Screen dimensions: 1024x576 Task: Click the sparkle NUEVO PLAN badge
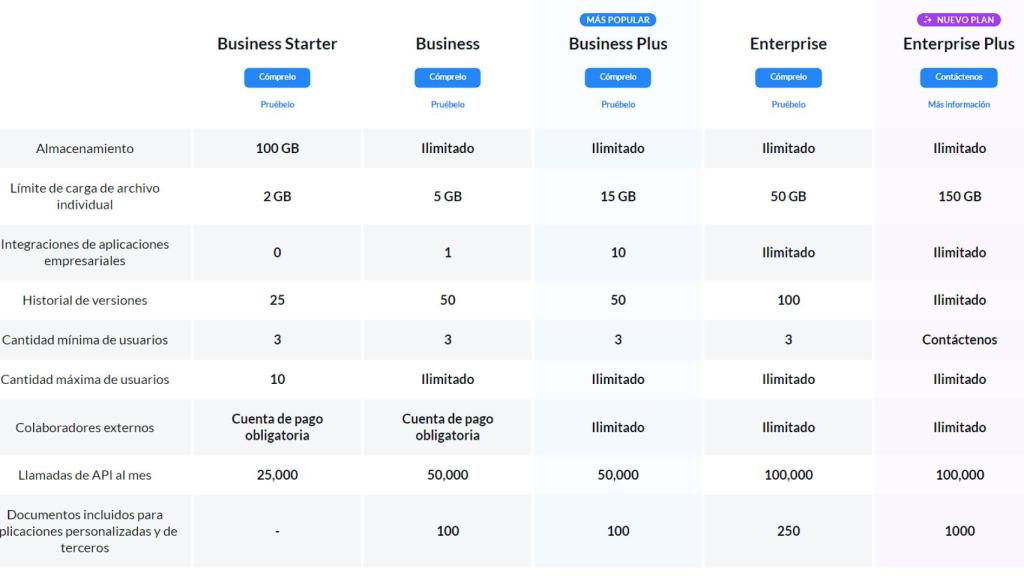959,19
